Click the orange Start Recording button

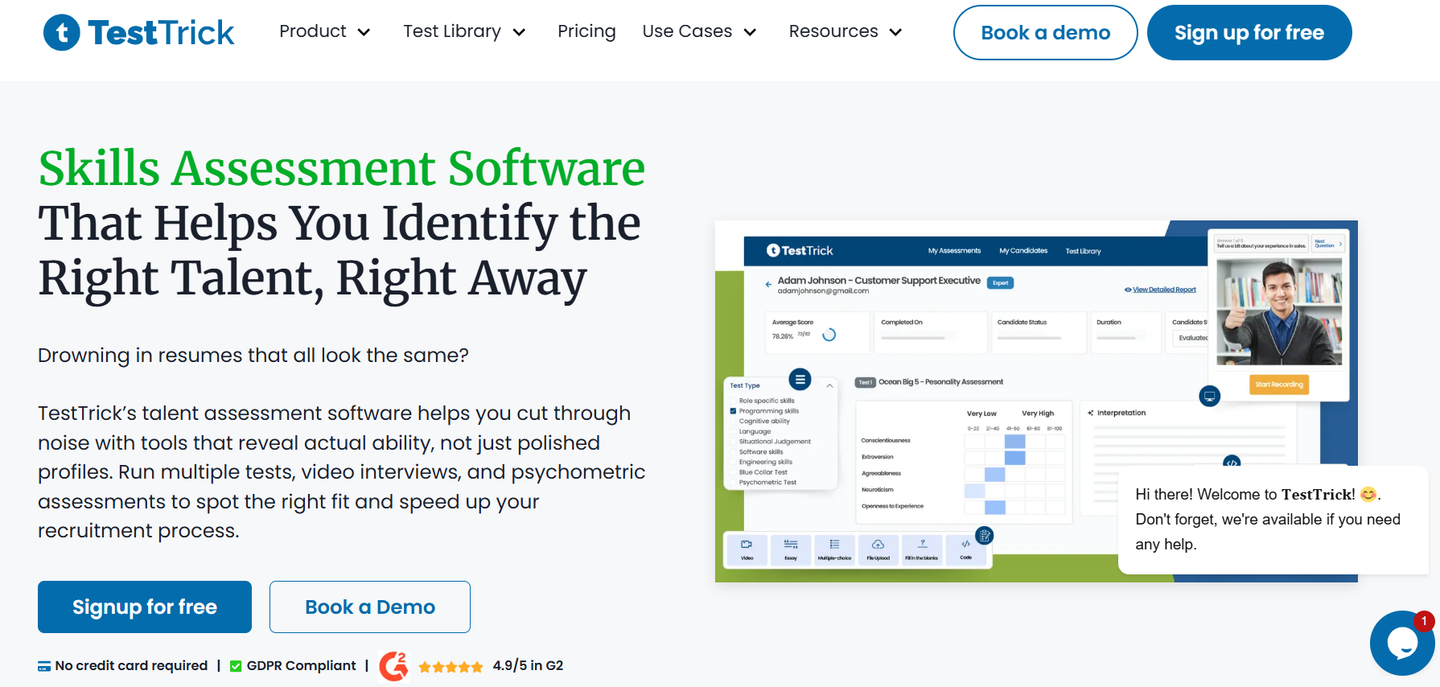tap(1279, 384)
